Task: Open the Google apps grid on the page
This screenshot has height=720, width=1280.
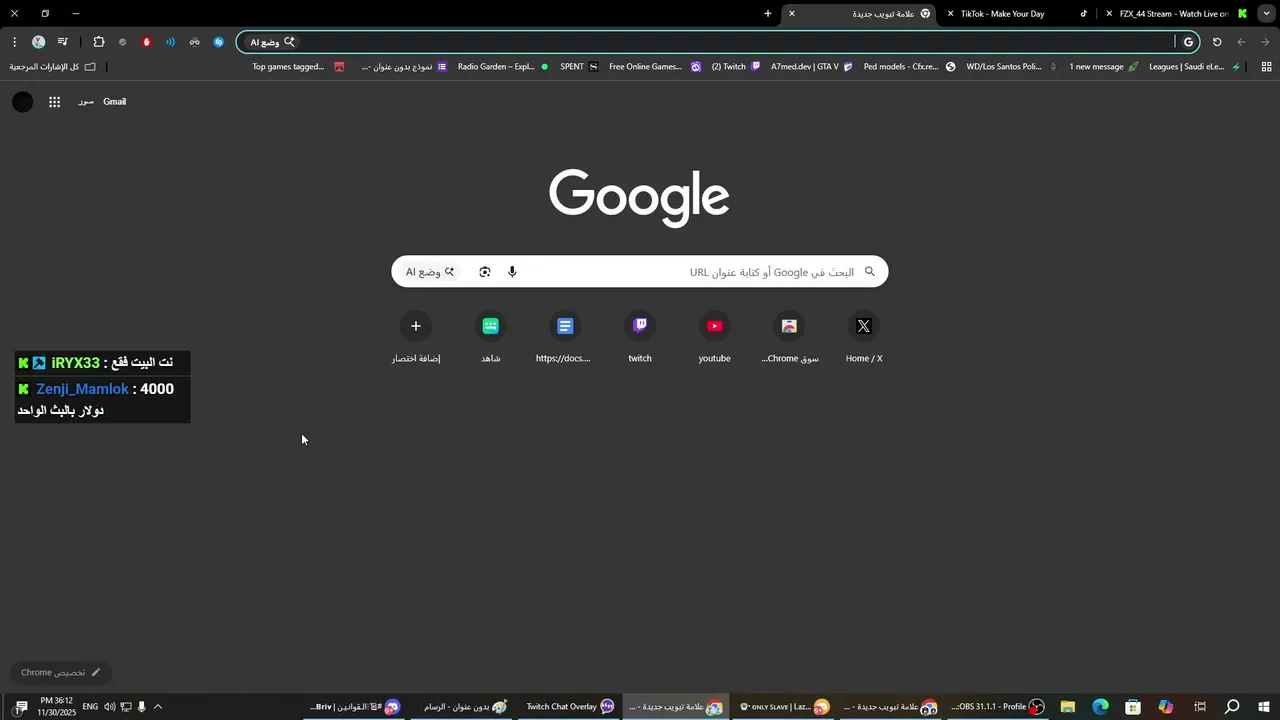Action: (55, 102)
